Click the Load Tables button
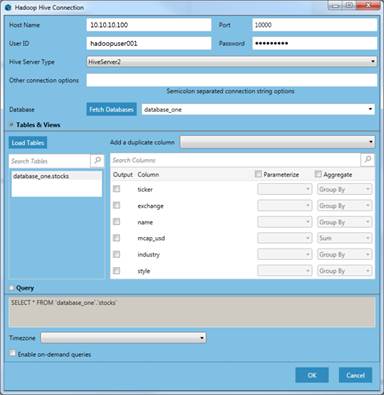Screen dimensions: 384x395 coord(28,143)
